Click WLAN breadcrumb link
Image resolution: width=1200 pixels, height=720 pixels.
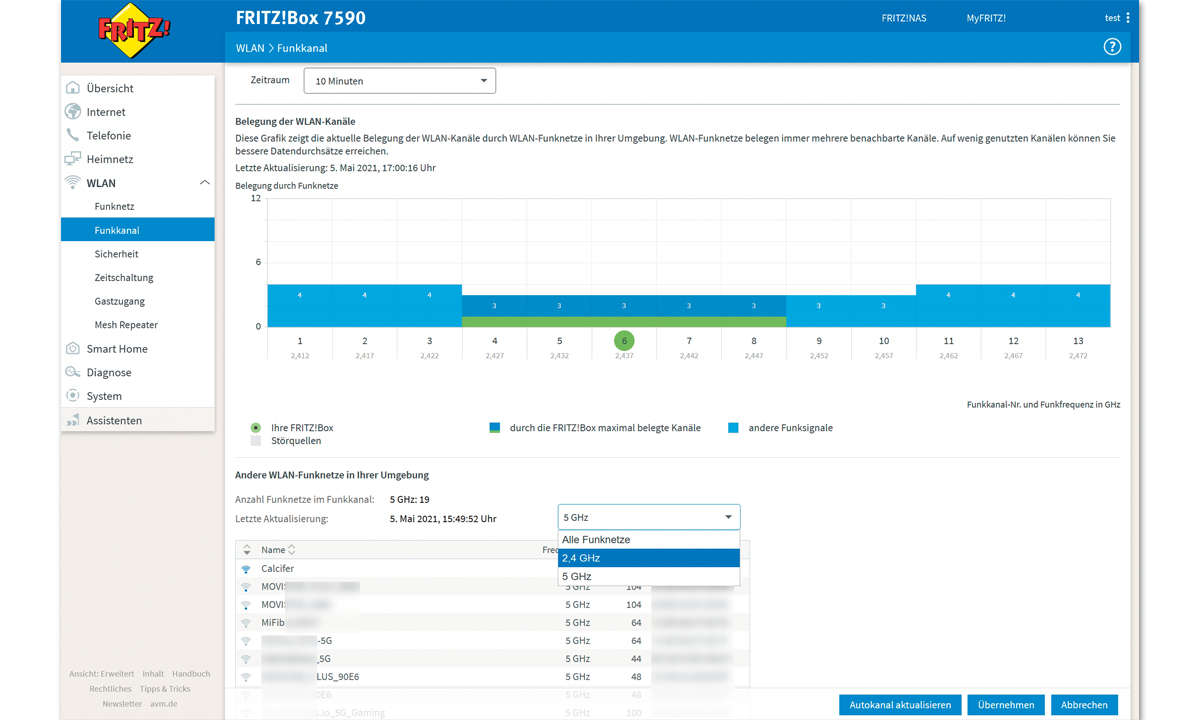click(x=250, y=48)
